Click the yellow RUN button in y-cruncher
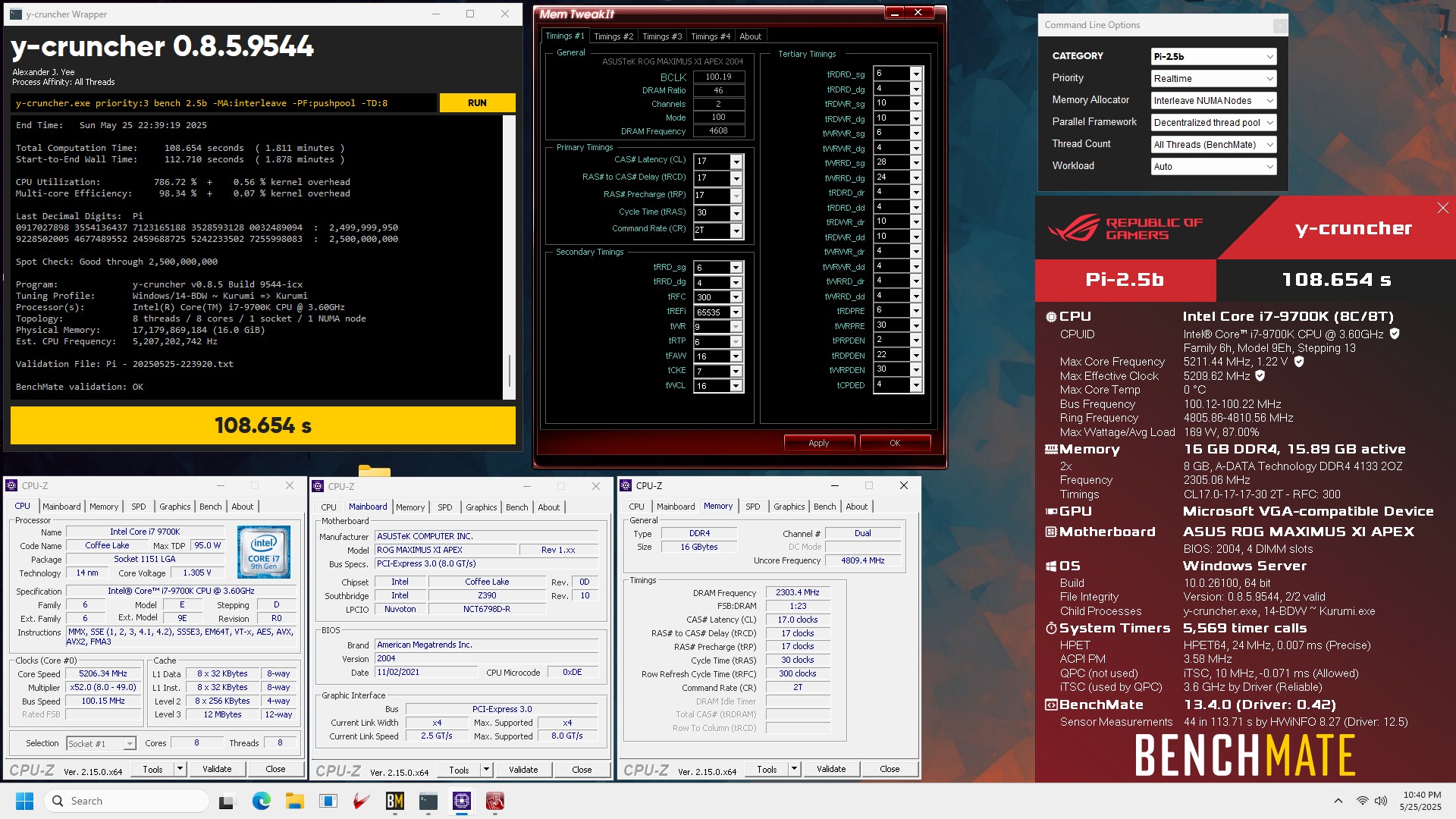 tap(477, 103)
